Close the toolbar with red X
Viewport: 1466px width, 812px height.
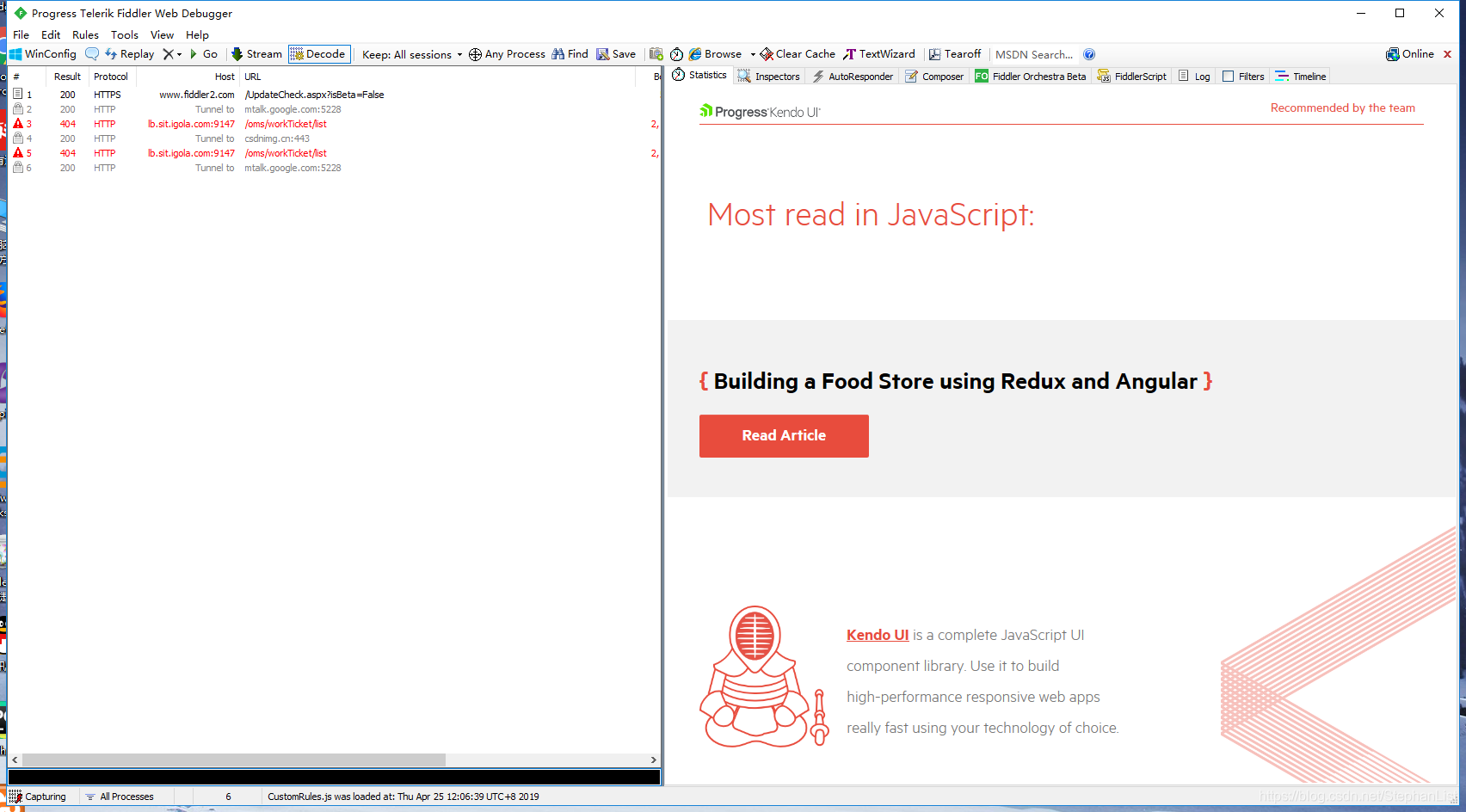[1448, 54]
